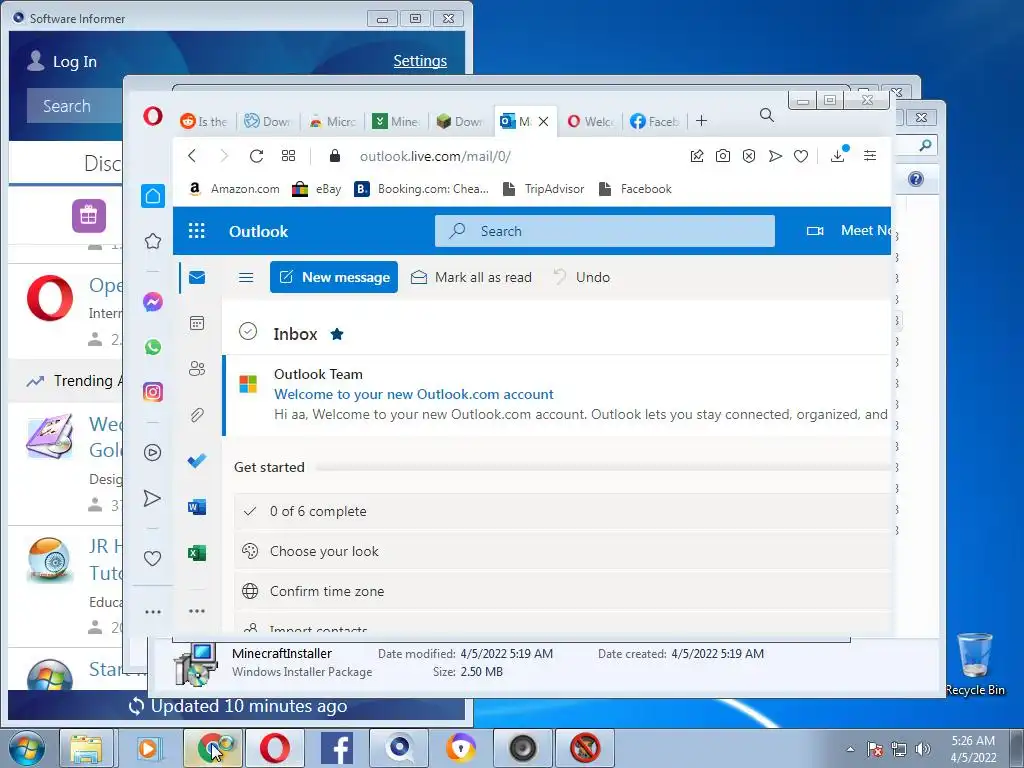Open Opera sidebar Home icon
The width and height of the screenshot is (1024, 768).
153,196
